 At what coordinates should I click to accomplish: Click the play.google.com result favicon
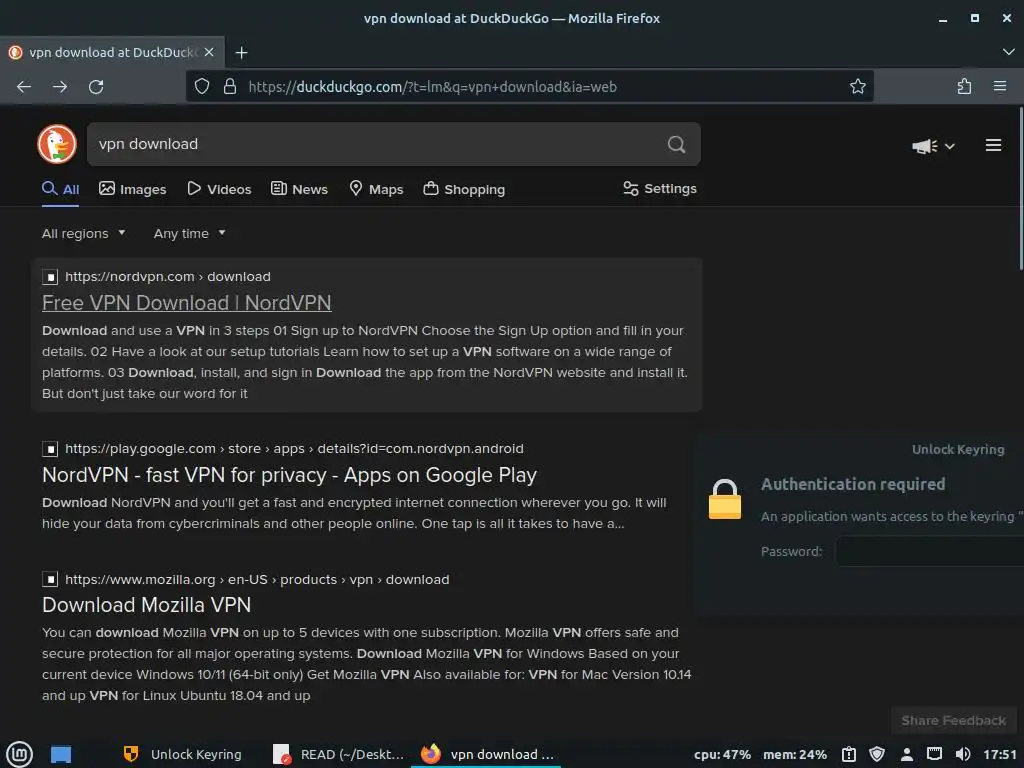[x=50, y=449]
